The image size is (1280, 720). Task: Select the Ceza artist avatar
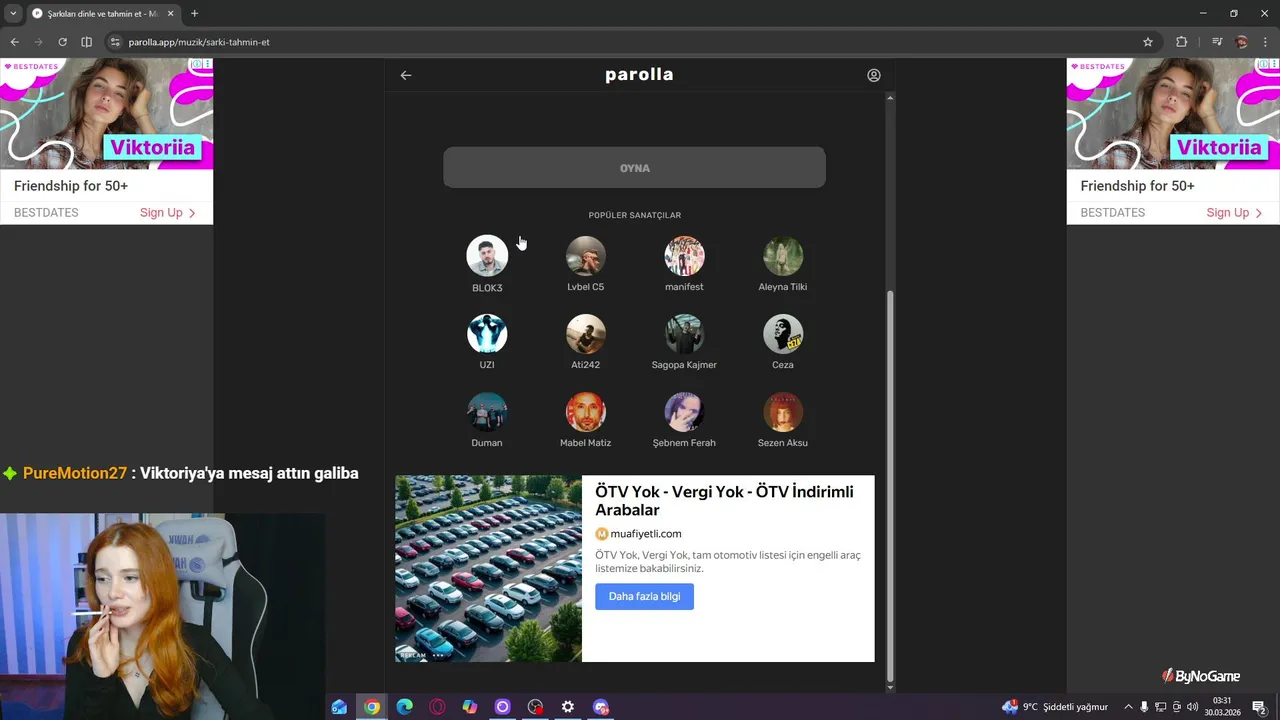(783, 334)
